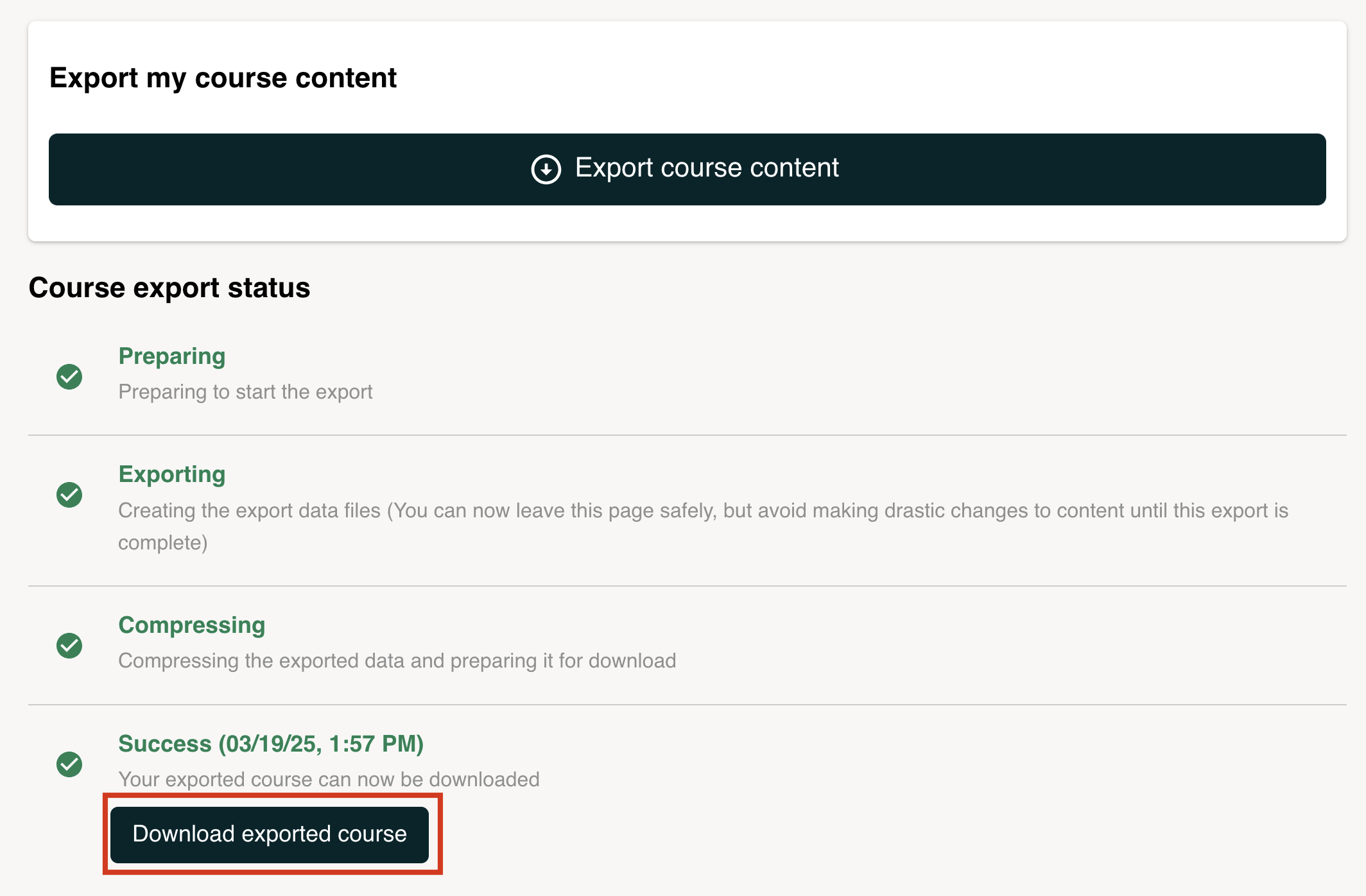Click 'Your exported course can now be downloaded'
This screenshot has width=1366, height=896.
click(x=329, y=780)
